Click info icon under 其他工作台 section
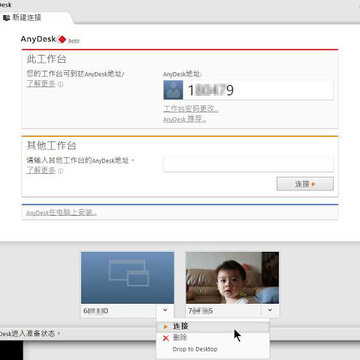The image size is (360, 360). [x=61, y=171]
